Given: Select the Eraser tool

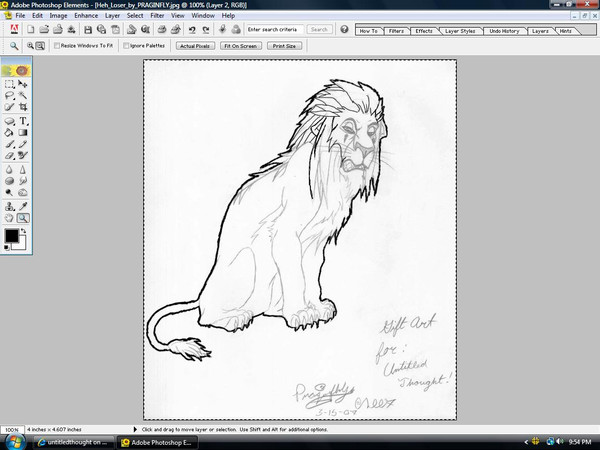Looking at the screenshot, I should pos(10,156).
